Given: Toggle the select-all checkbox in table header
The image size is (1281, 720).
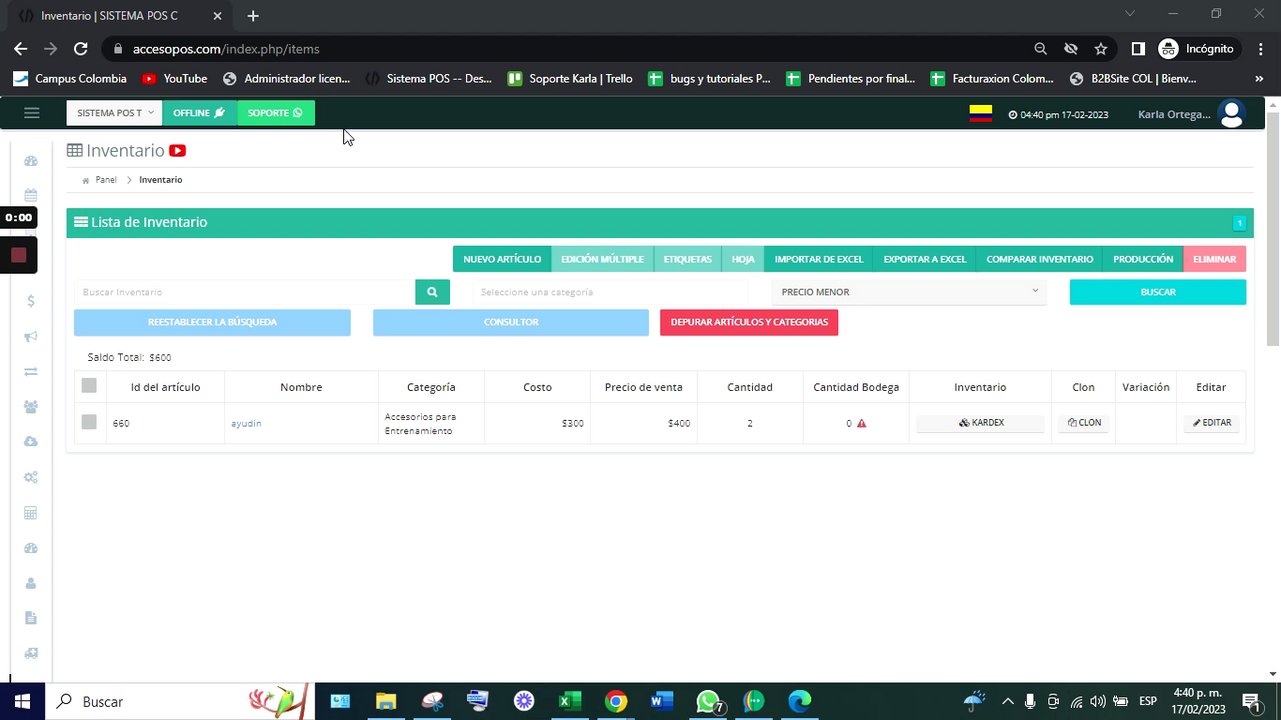Looking at the screenshot, I should click(x=89, y=386).
